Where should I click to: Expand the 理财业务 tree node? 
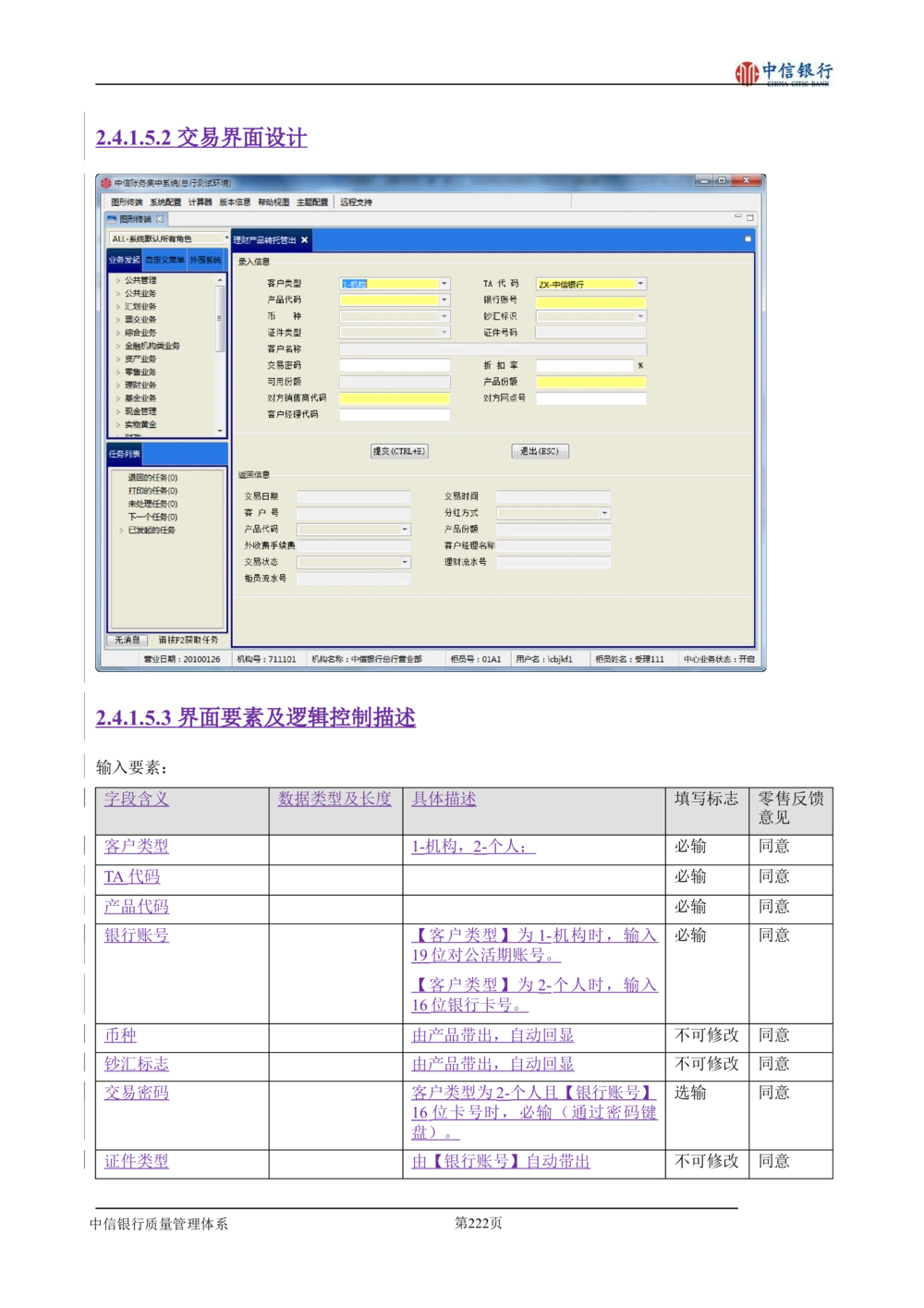118,385
